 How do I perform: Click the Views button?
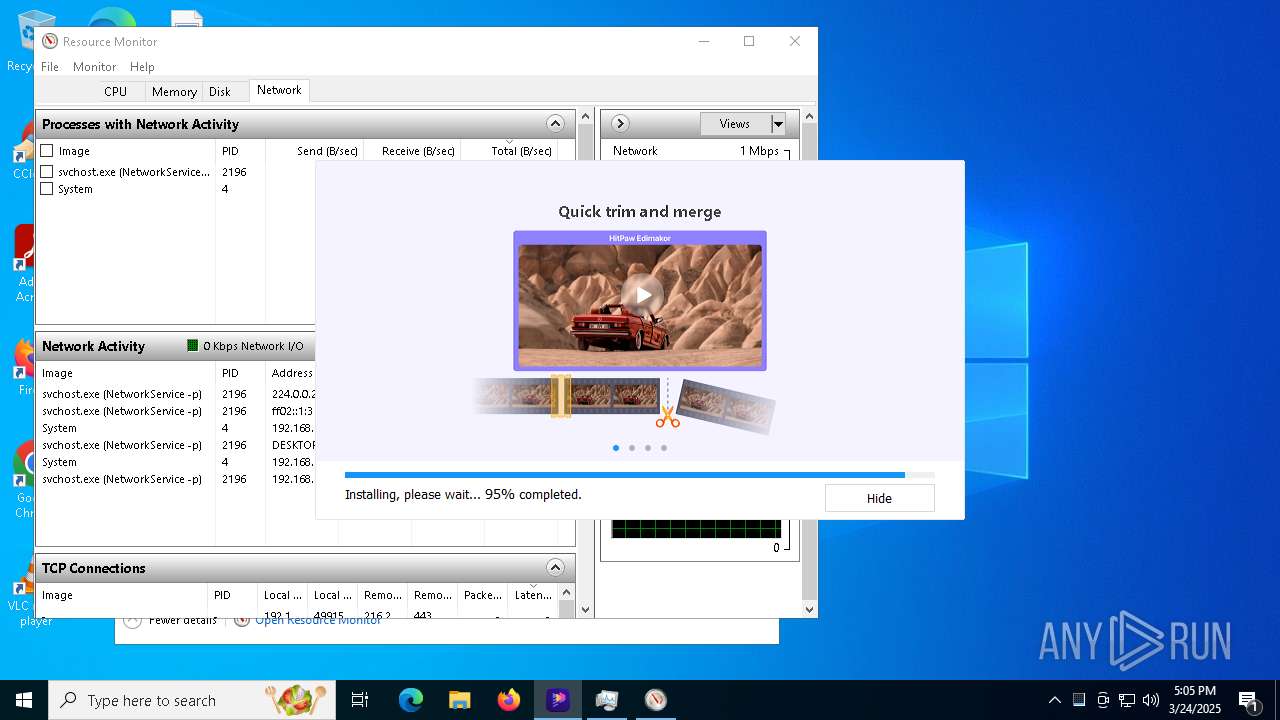point(735,124)
